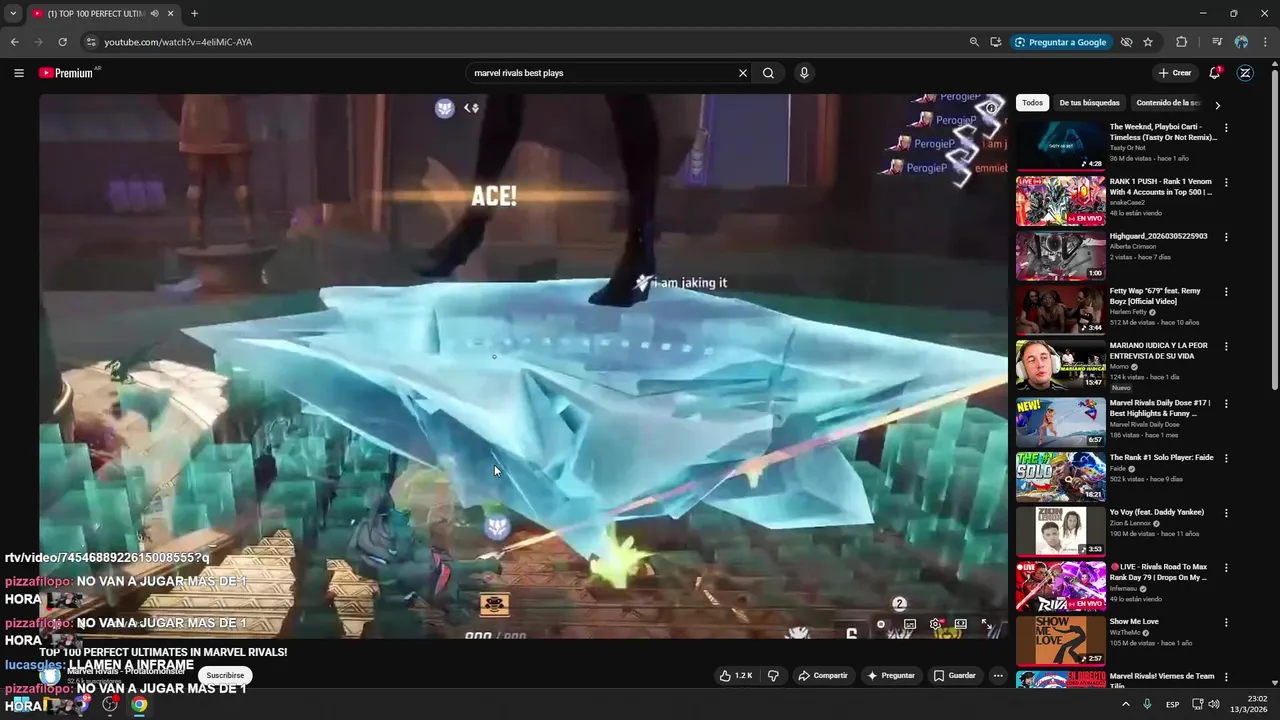Open options for Highguard video
Viewport: 1280px width, 720px height.
[x=1226, y=238]
